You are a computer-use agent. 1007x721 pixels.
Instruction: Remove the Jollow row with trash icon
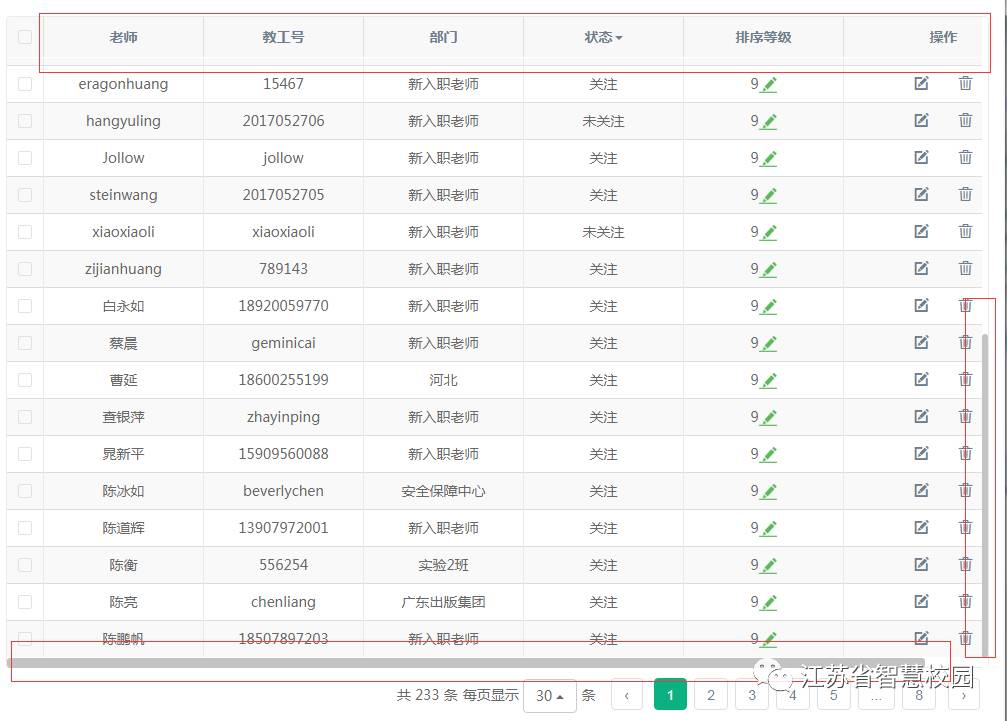point(965,157)
